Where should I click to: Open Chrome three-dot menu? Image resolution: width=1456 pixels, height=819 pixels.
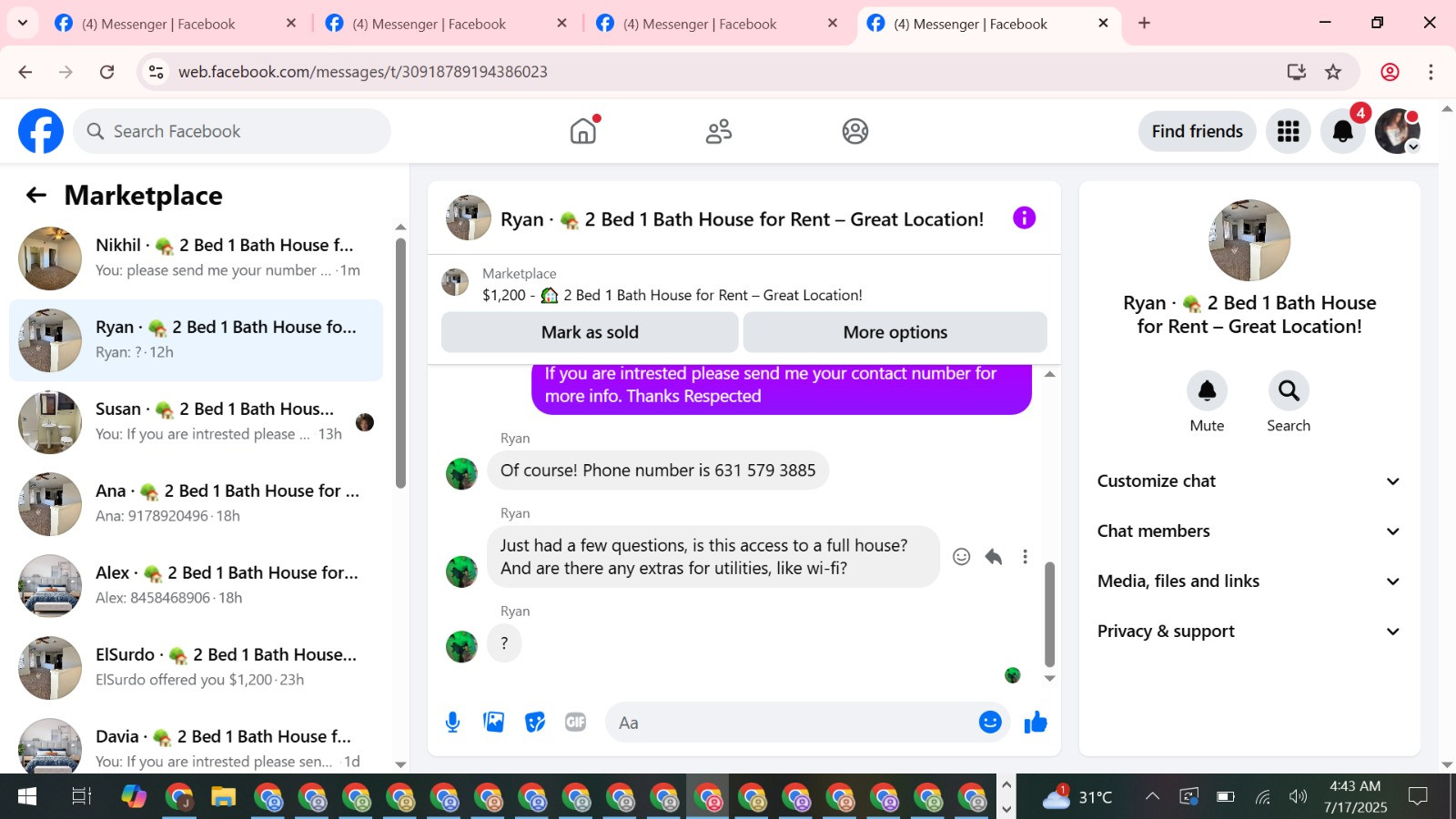click(x=1431, y=72)
